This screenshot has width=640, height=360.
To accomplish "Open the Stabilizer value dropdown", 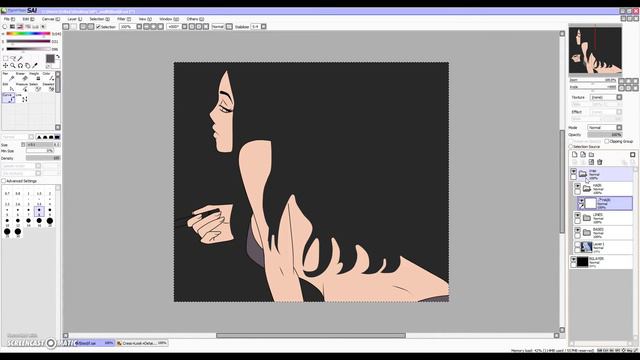I will click(x=263, y=27).
